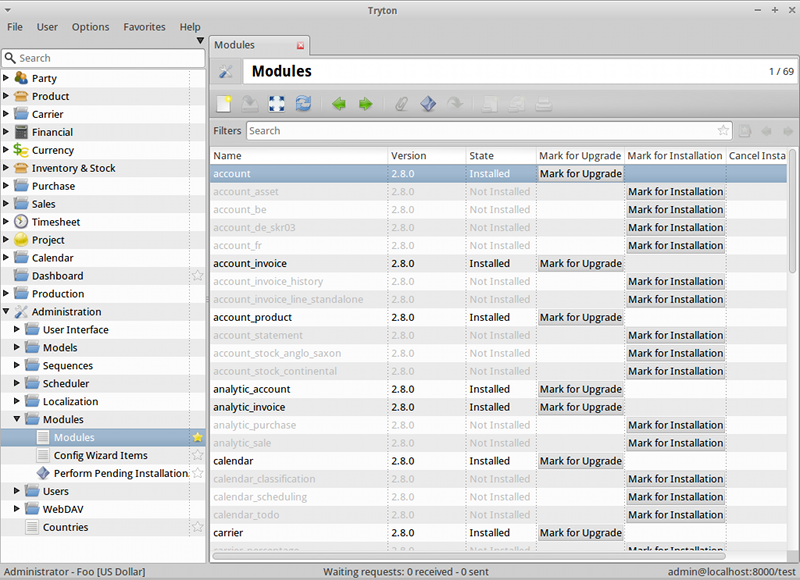Screen dimensions: 800x580
Task: Toggle favorite star next to Countries
Action: click(x=197, y=528)
